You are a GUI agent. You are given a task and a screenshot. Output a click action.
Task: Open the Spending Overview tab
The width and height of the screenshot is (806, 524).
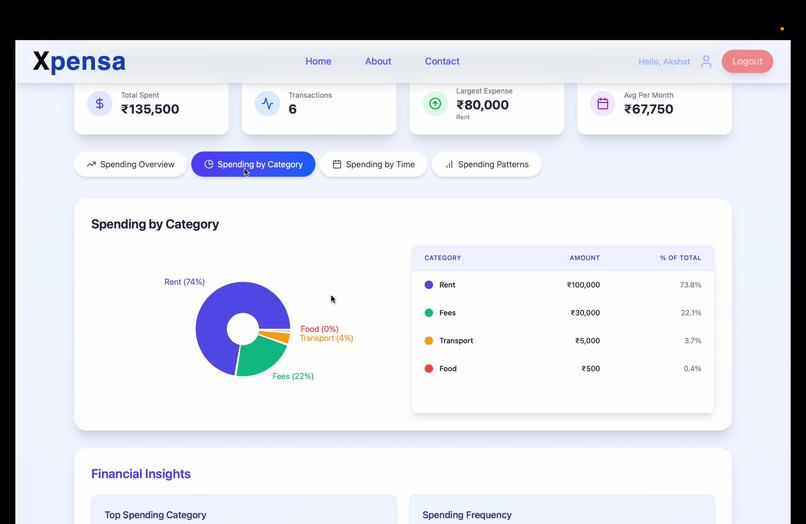click(x=130, y=164)
